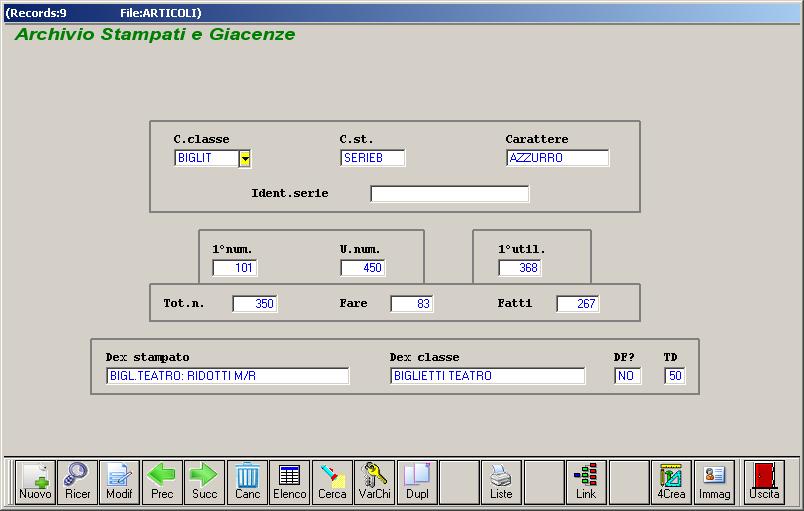Screen dimensions: 804x511
Task: Click the Archivio Stampati e Giacenze title
Action: click(x=155, y=34)
